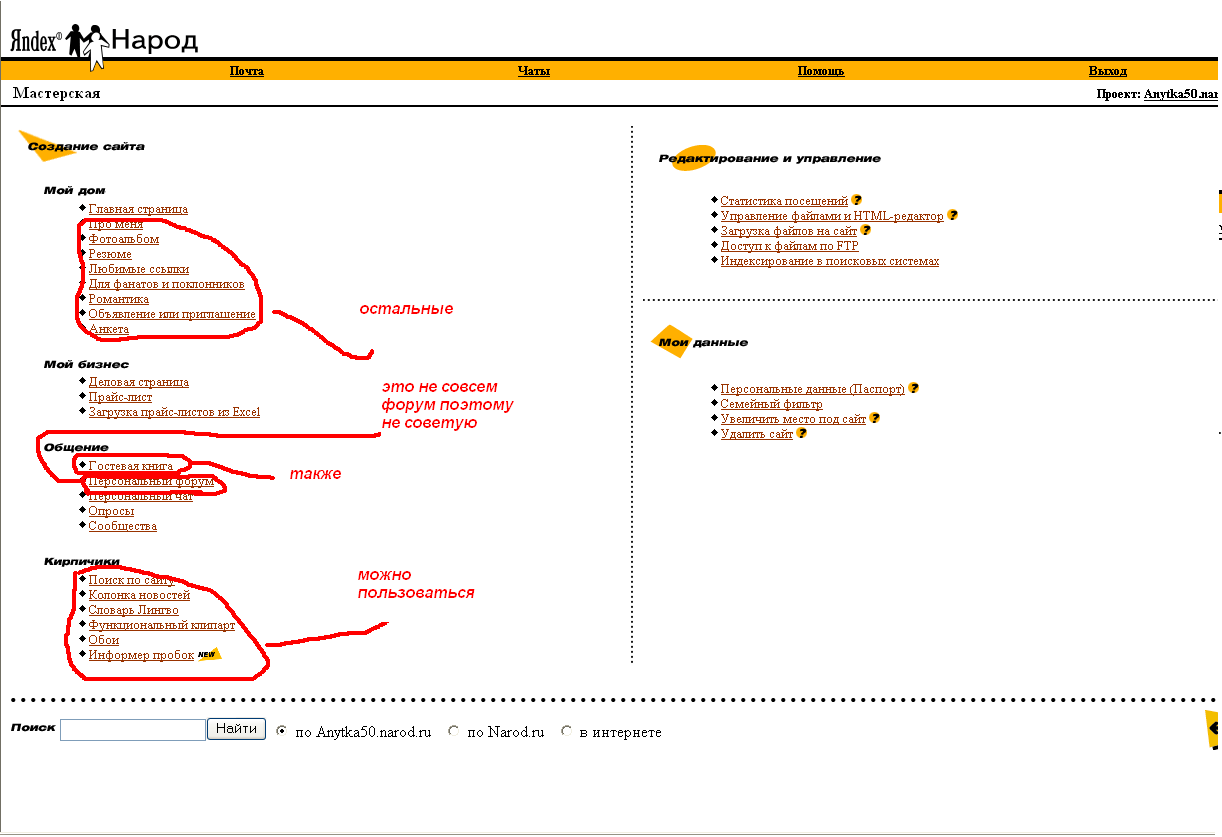Open Индексирование в поисковых системах link
1222x837 pixels.
pyautogui.click(x=830, y=261)
